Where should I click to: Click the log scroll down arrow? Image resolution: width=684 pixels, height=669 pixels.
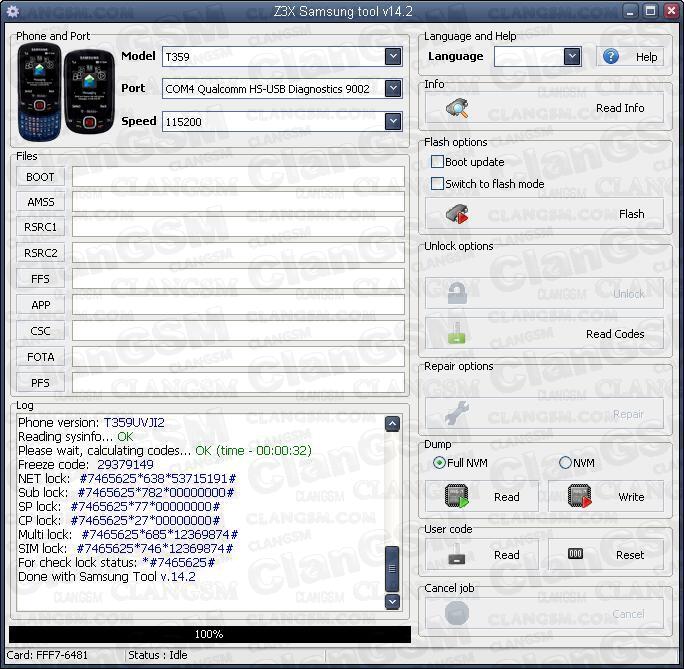click(392, 601)
